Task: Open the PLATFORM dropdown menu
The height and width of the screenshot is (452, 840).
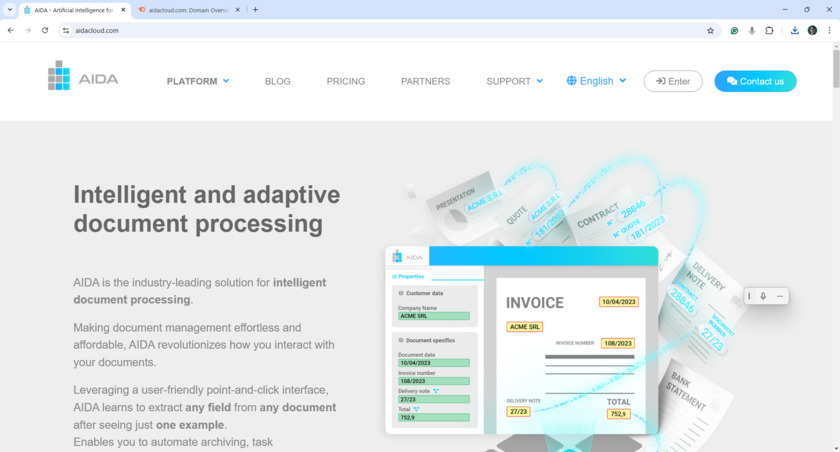Action: (198, 81)
